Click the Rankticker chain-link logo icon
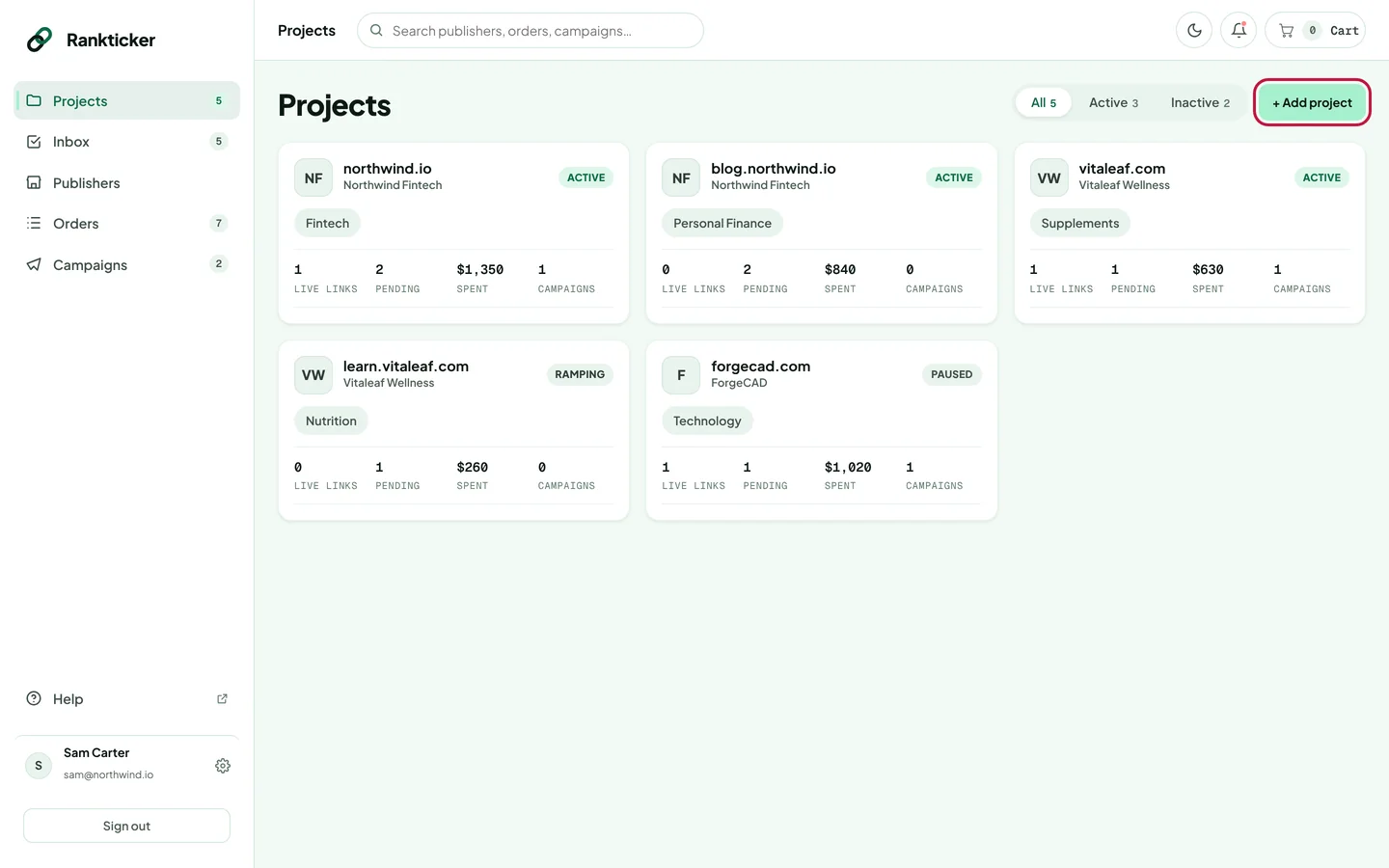The height and width of the screenshot is (868, 1389). click(x=40, y=40)
